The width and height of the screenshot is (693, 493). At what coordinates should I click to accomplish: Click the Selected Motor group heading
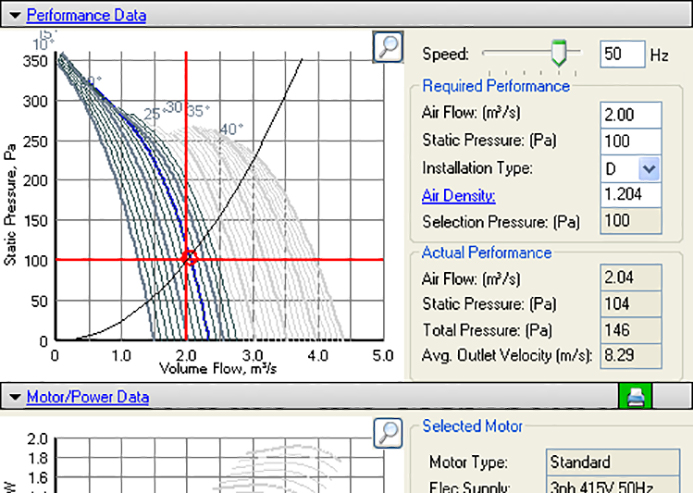[x=472, y=426]
